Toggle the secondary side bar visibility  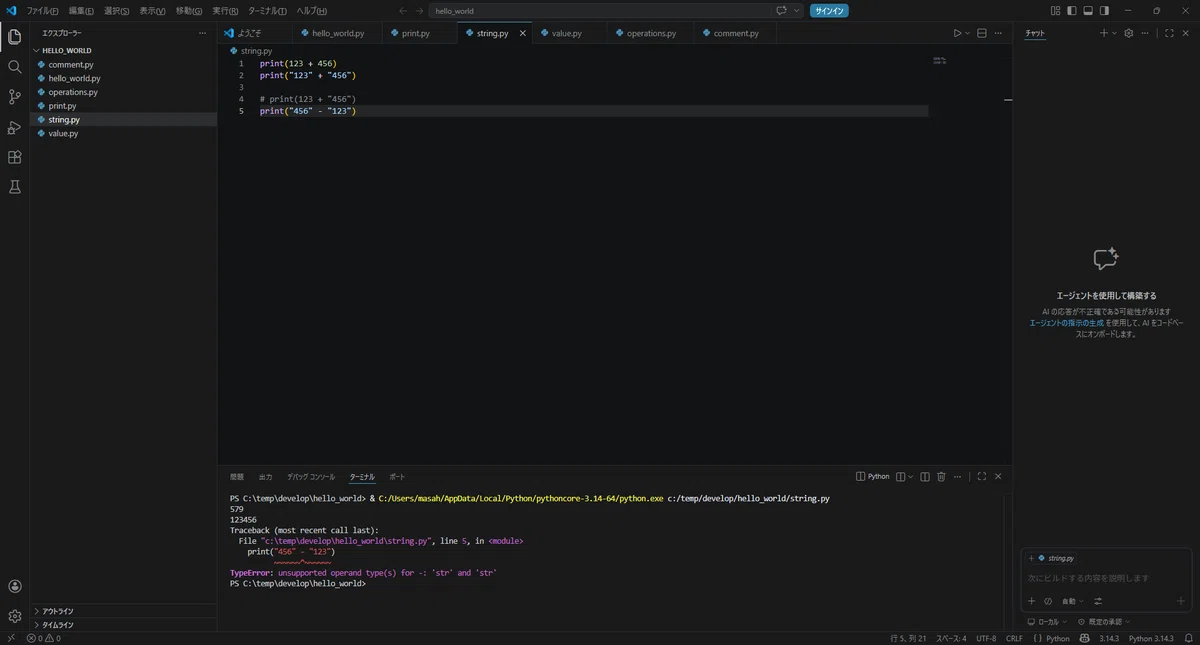point(1104,11)
